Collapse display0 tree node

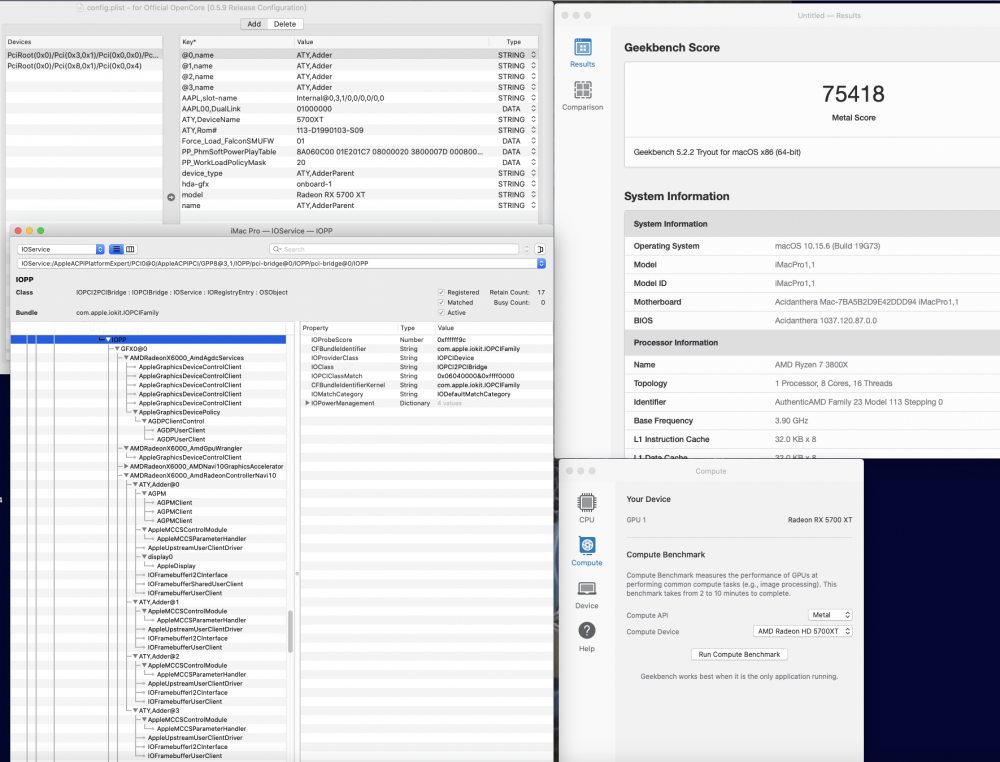pyautogui.click(x=145, y=557)
